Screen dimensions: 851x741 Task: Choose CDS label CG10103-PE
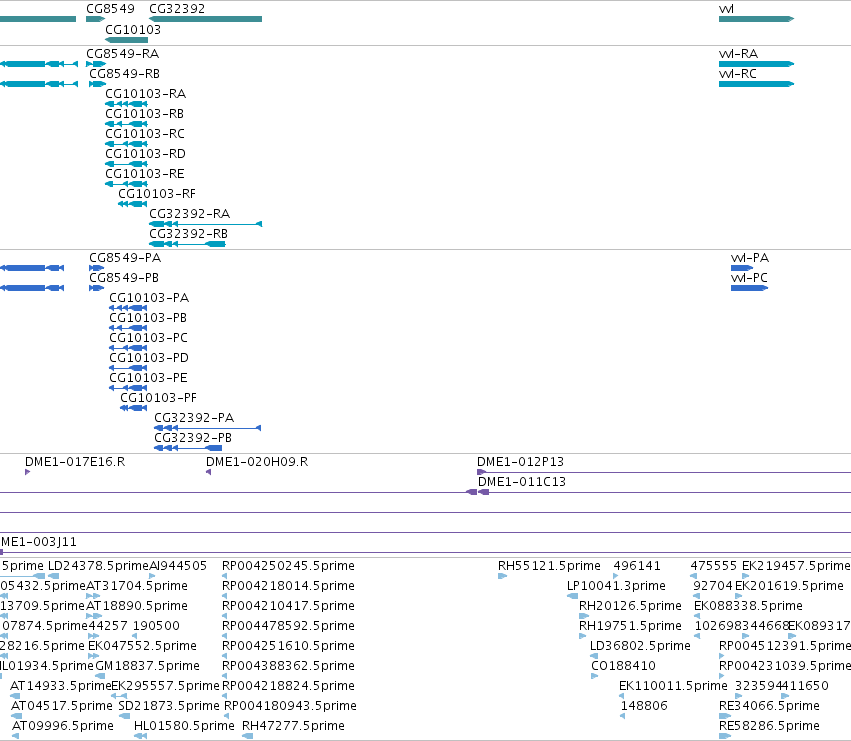149,378
